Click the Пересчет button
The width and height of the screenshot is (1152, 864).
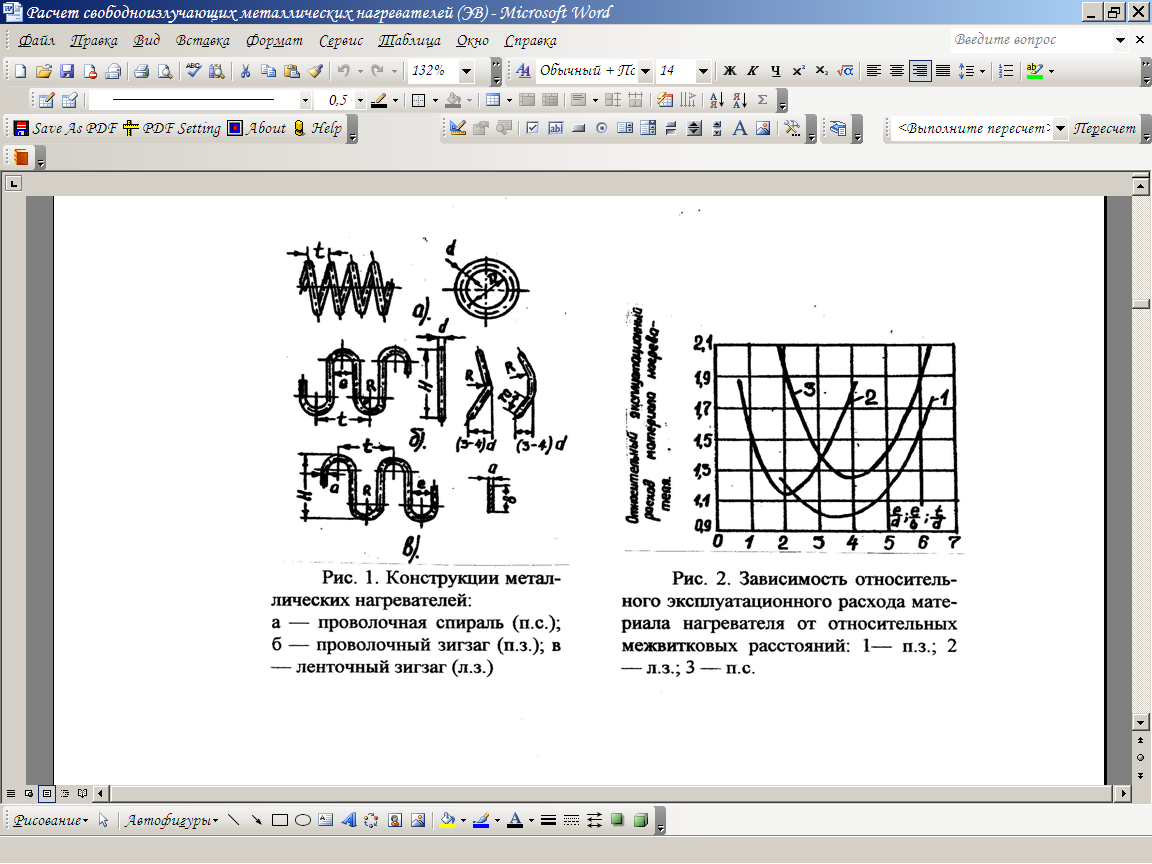(x=1104, y=129)
